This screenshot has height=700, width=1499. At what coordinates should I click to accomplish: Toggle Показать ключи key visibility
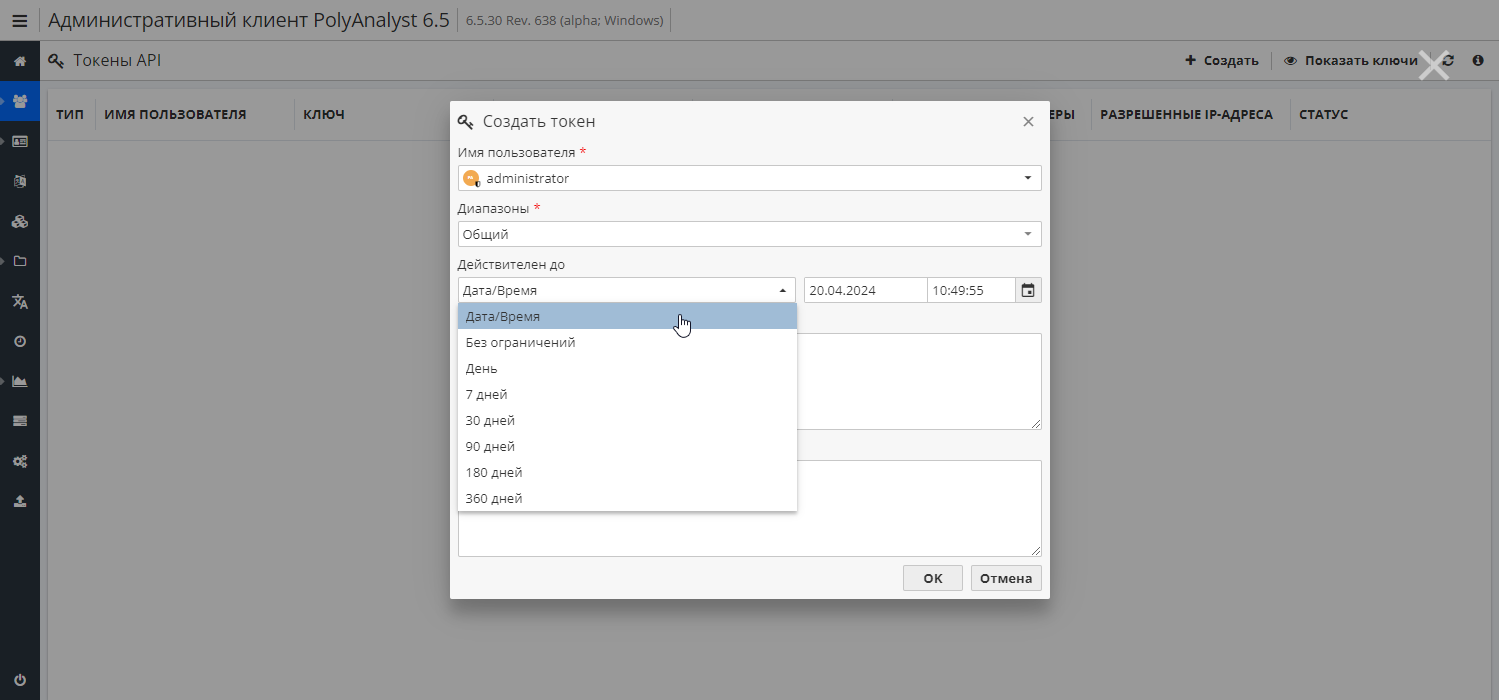coord(1350,61)
